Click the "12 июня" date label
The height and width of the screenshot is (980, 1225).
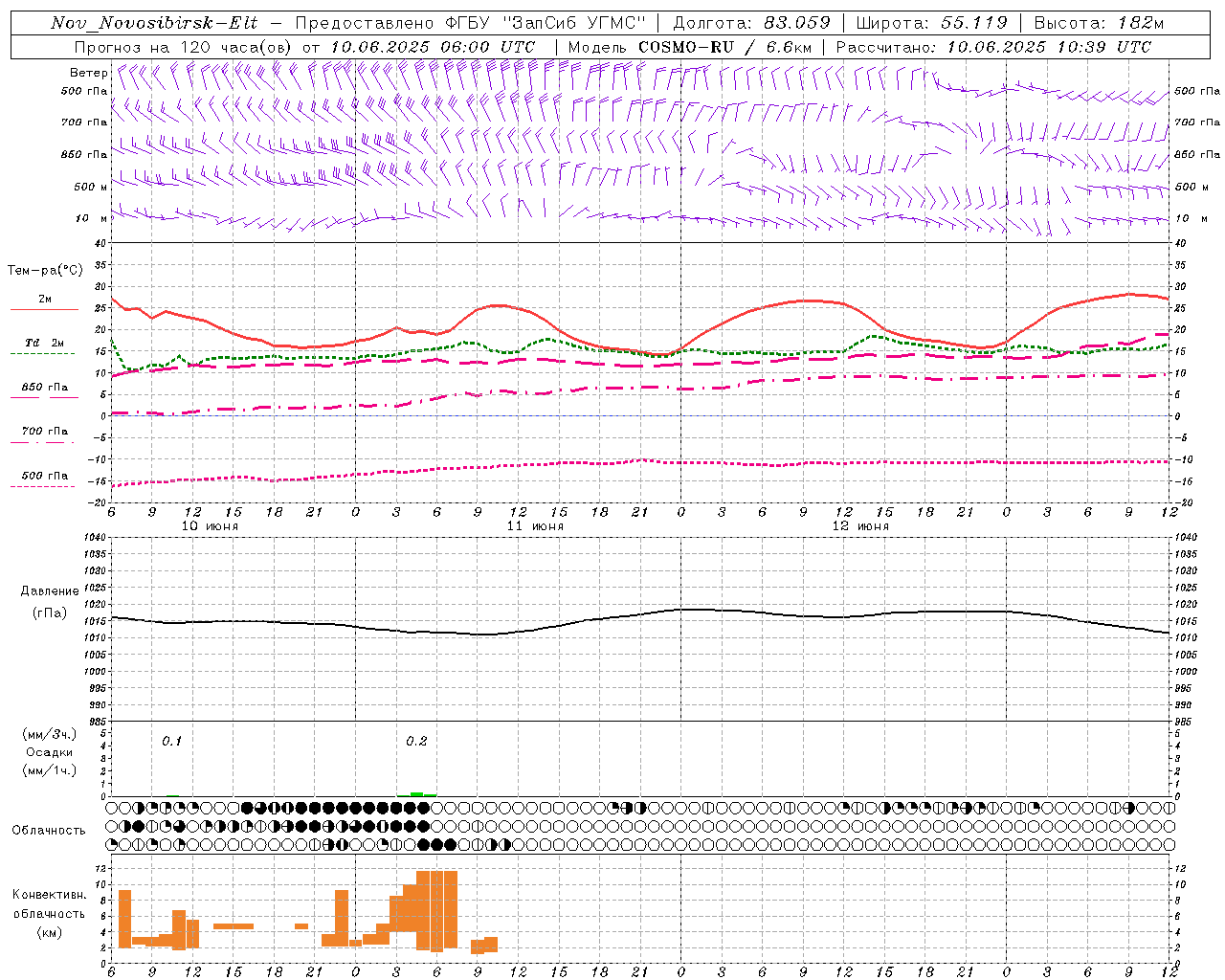pos(860,526)
